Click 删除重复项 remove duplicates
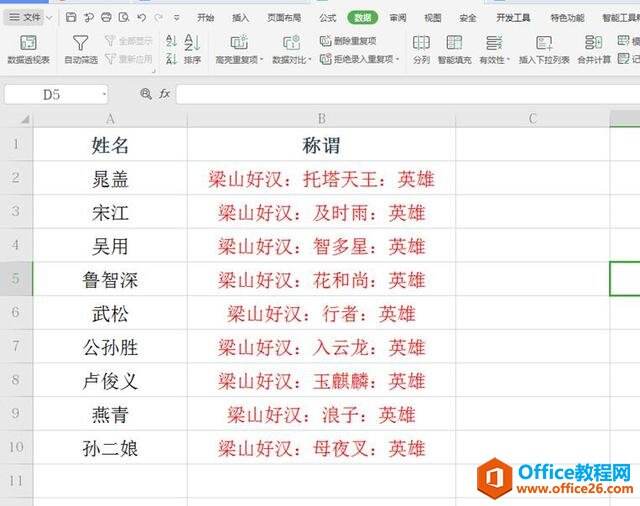Image resolution: width=640 pixels, height=506 pixels. (348, 41)
